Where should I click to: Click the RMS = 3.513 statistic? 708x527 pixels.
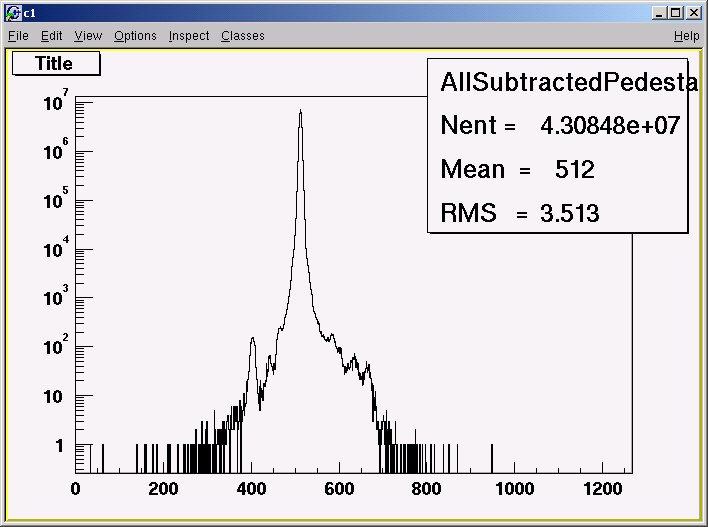click(520, 213)
